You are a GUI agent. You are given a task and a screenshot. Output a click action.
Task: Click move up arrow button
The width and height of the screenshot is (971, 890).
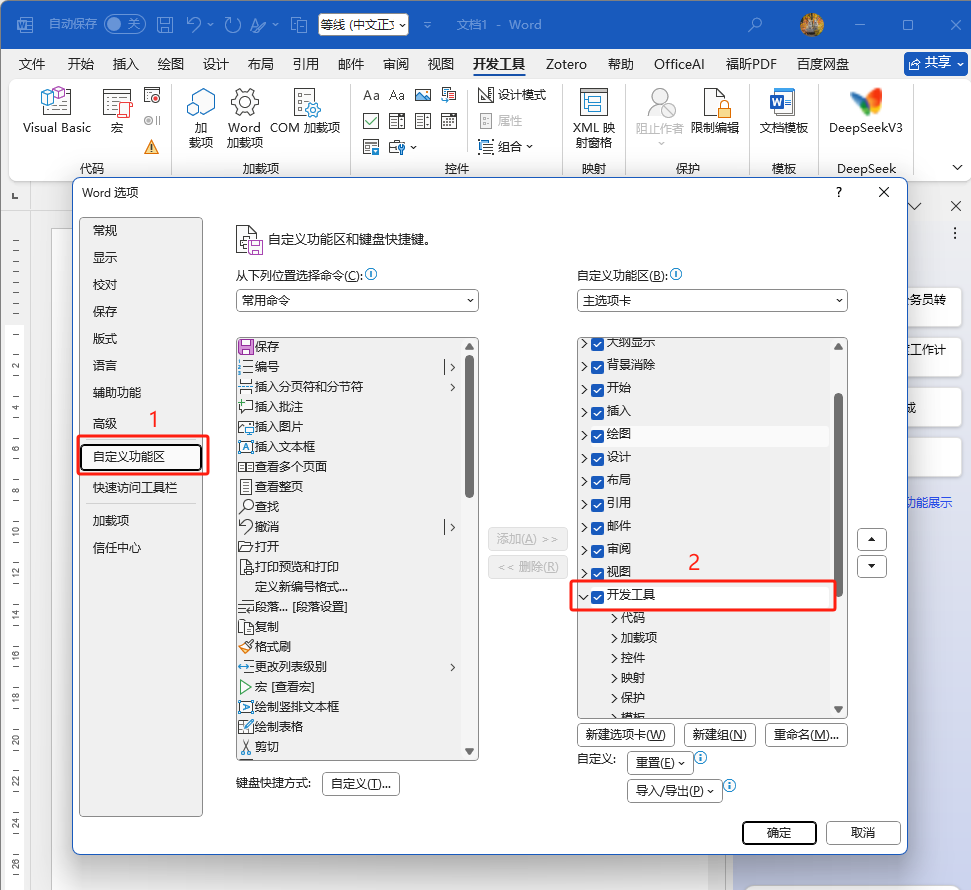pyautogui.click(x=872, y=539)
